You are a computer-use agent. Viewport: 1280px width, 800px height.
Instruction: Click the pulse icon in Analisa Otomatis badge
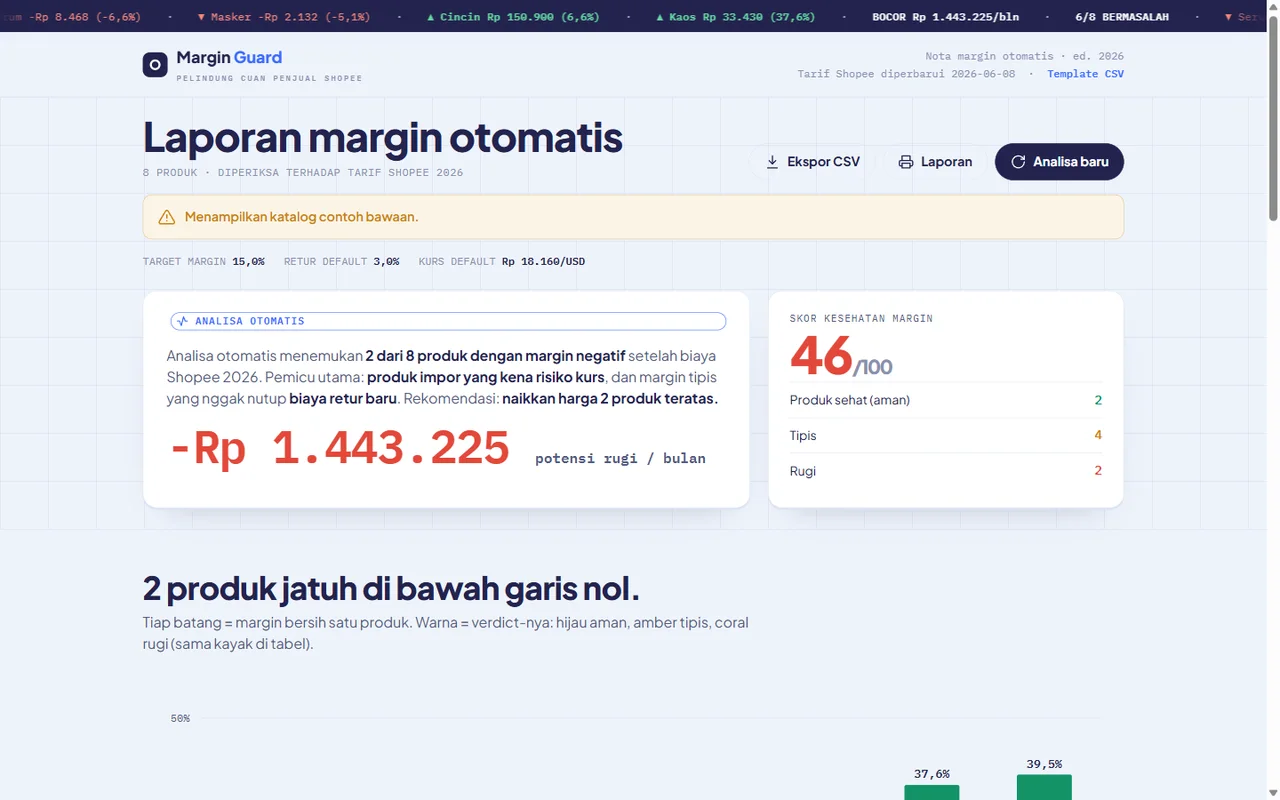(x=182, y=322)
